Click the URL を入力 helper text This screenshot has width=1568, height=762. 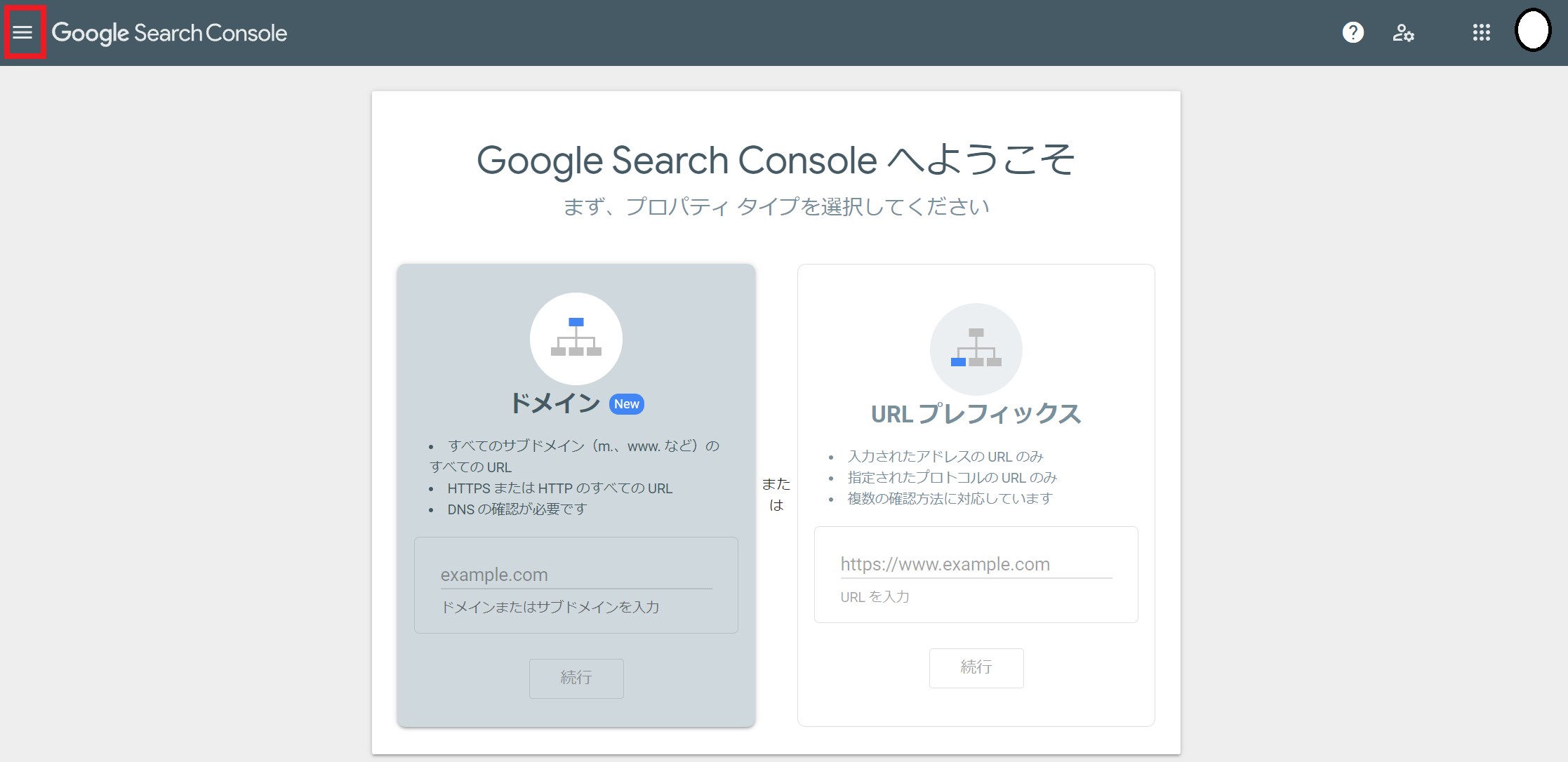875,597
